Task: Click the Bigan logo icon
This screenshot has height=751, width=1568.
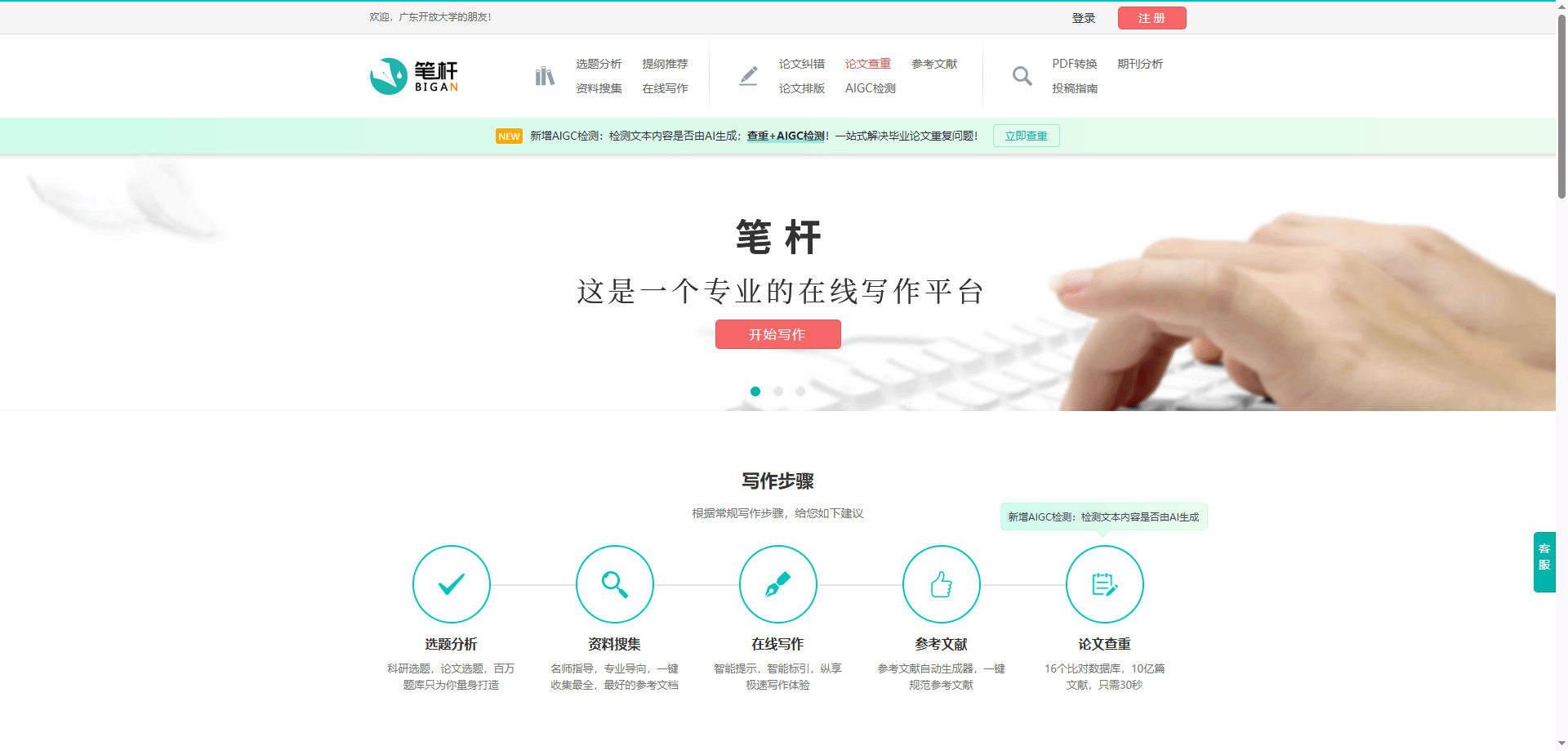Action: point(389,76)
